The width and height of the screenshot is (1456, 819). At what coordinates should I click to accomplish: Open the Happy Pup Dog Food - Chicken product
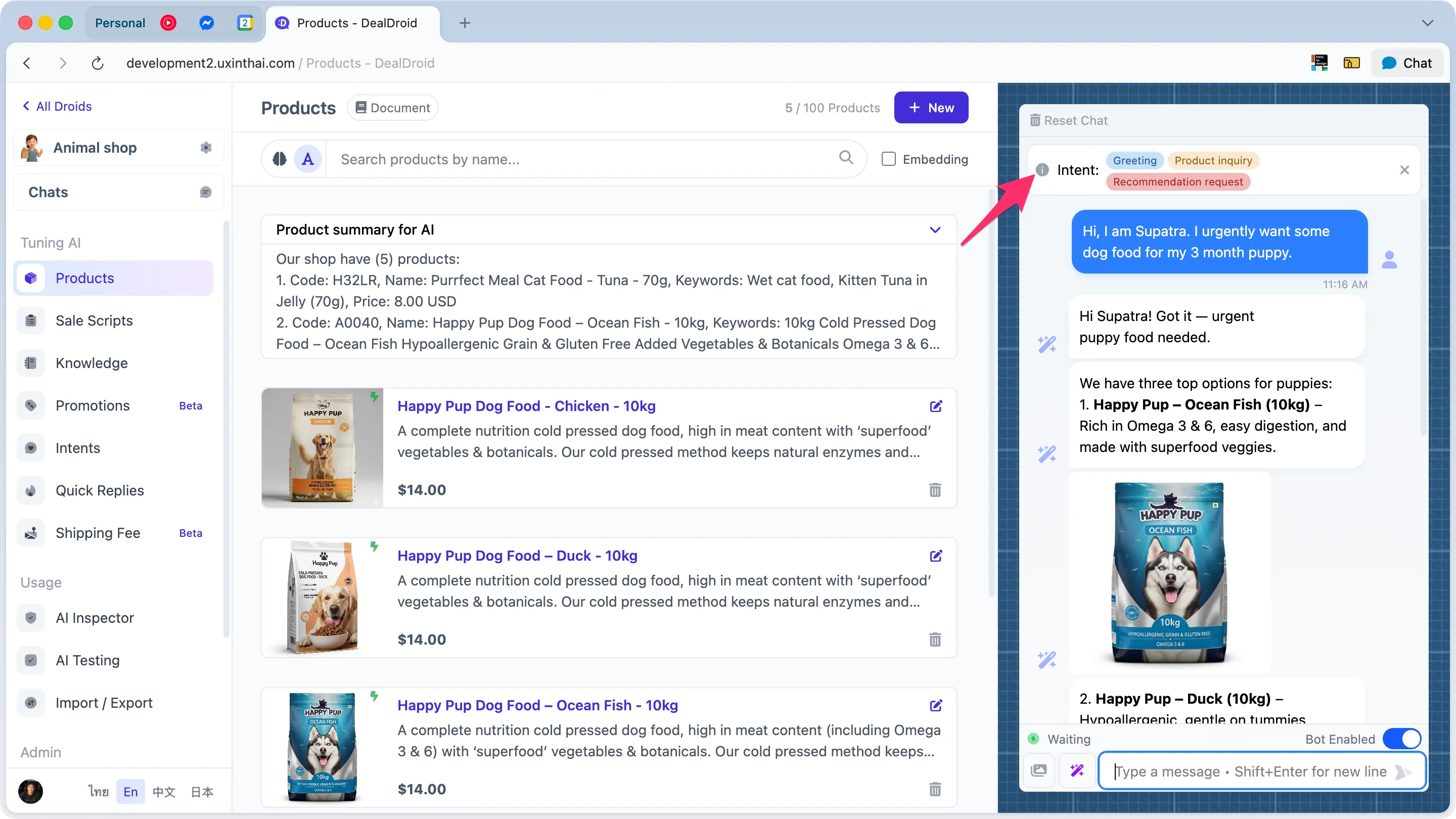point(526,406)
